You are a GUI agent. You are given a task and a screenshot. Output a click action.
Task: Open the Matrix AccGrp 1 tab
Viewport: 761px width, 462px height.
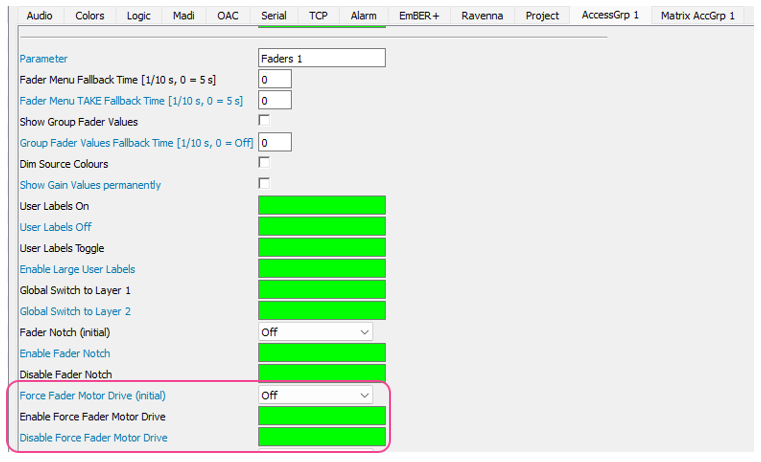point(697,16)
